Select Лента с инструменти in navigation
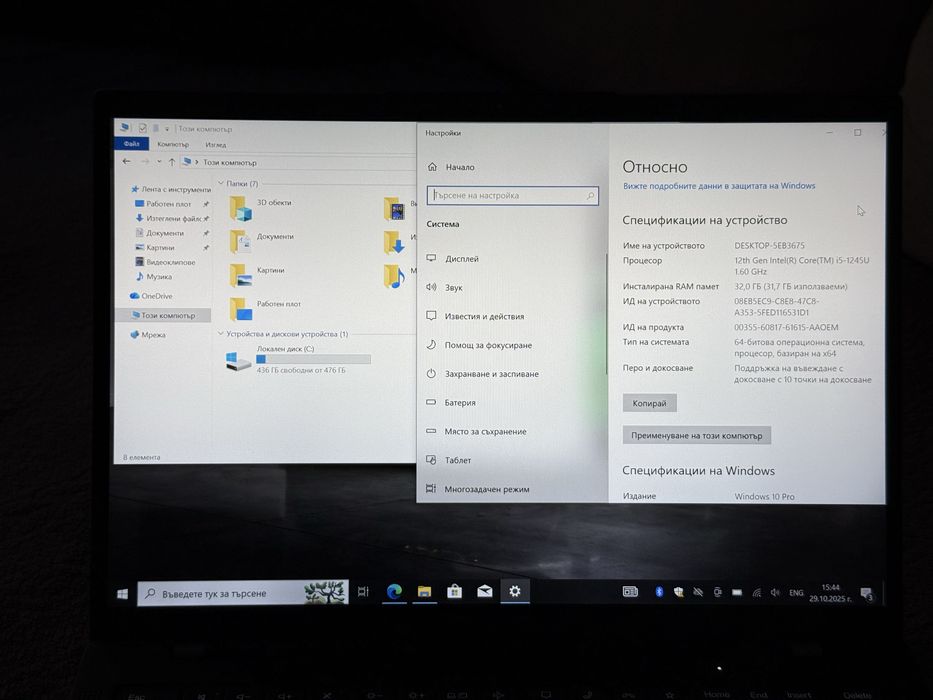 (170, 189)
